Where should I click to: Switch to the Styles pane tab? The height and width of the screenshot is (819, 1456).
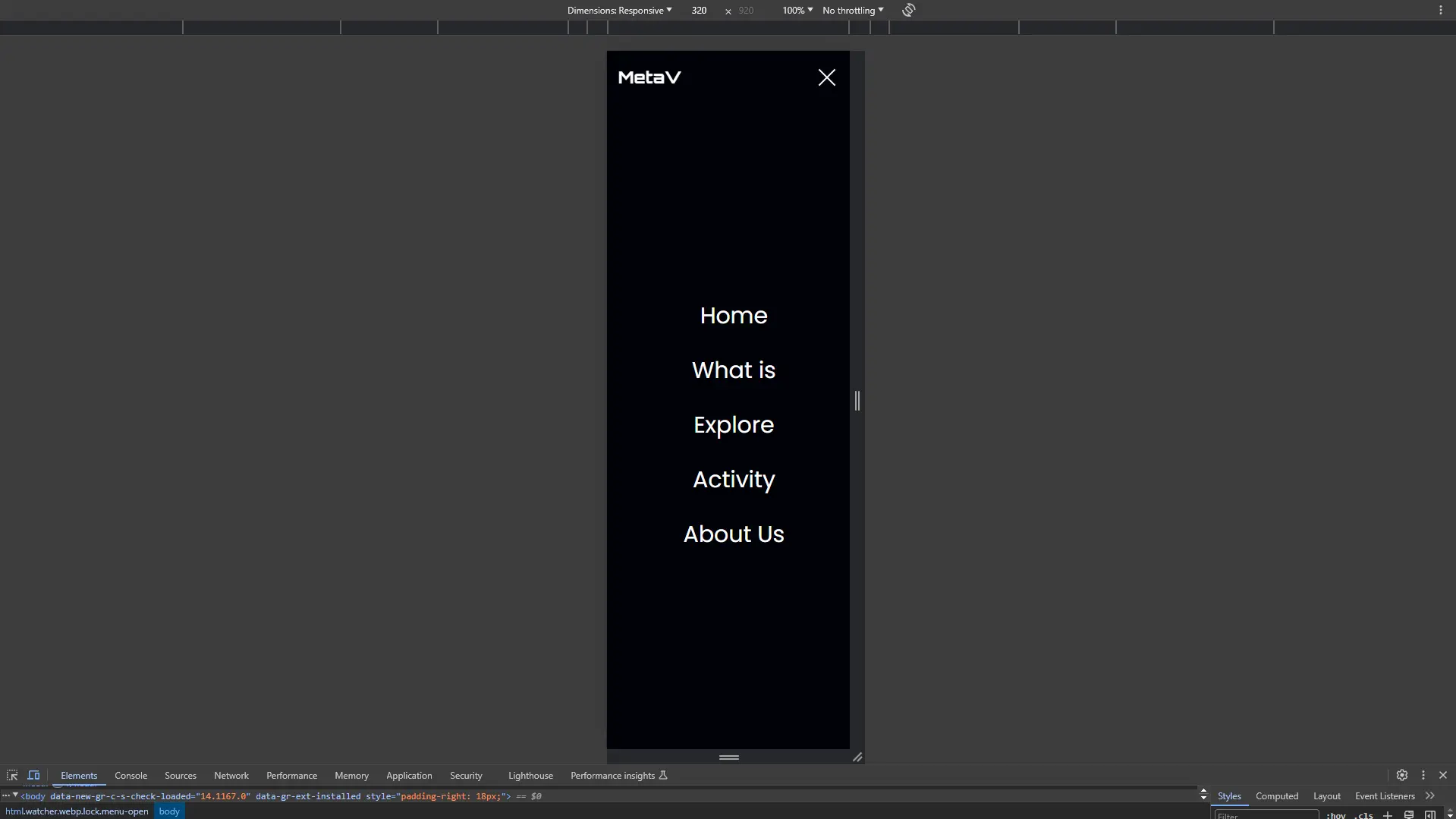pyautogui.click(x=1229, y=796)
